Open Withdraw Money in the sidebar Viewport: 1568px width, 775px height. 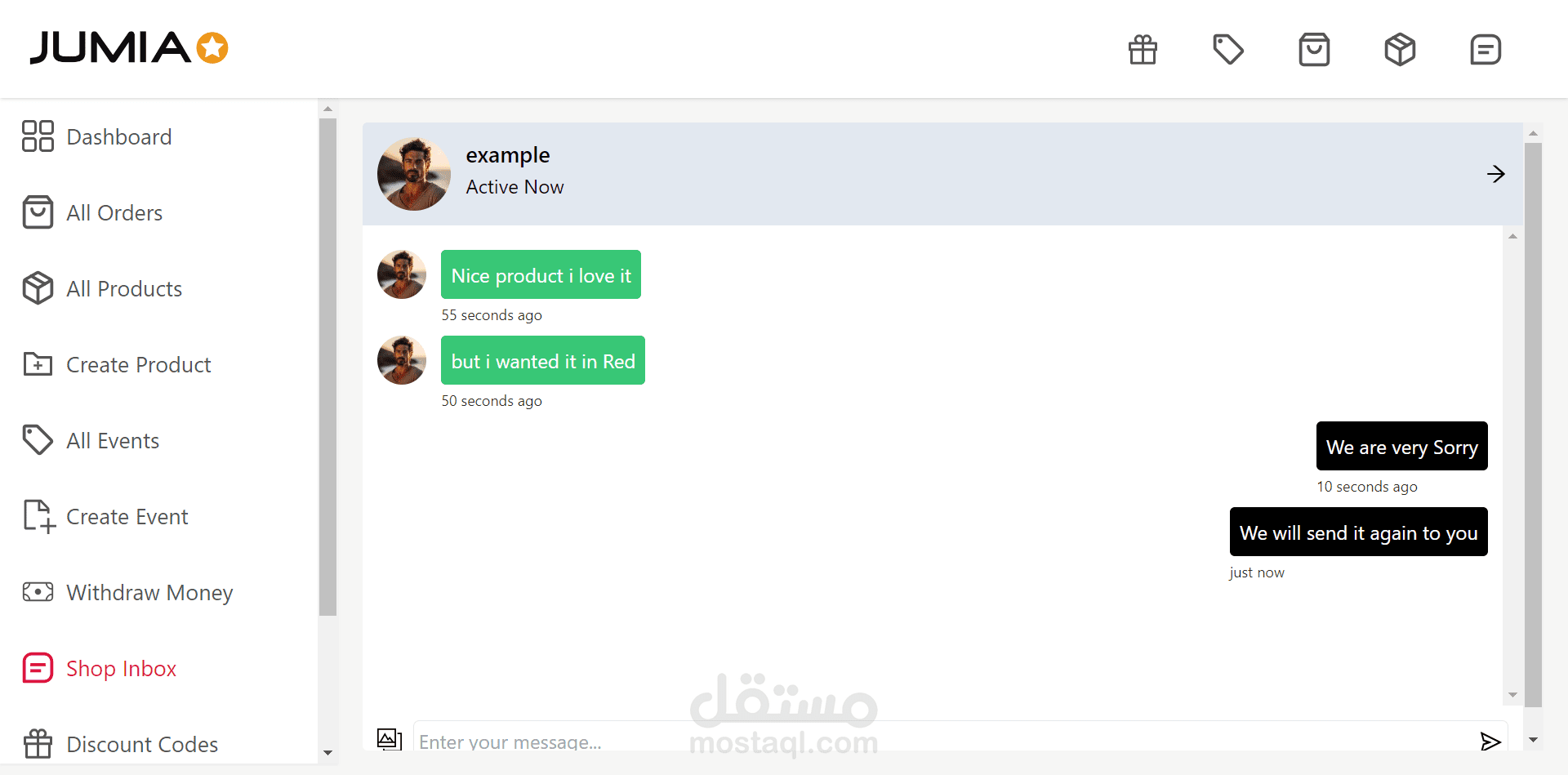[x=127, y=592]
